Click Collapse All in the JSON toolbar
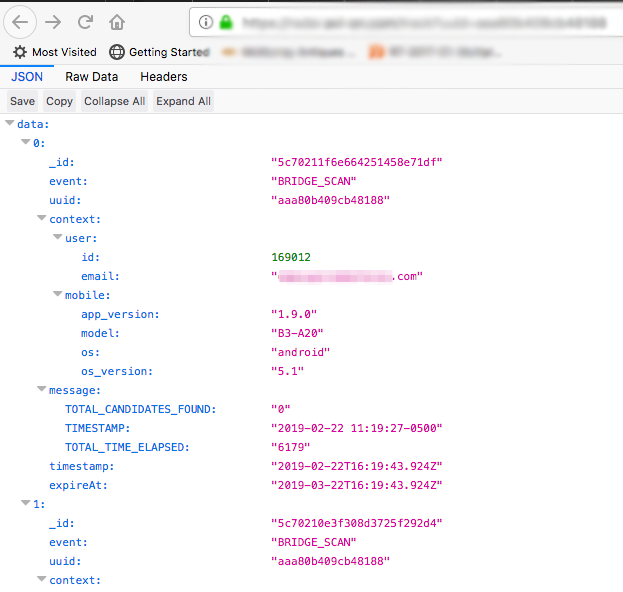Image resolution: width=623 pixels, height=592 pixels. [x=114, y=101]
